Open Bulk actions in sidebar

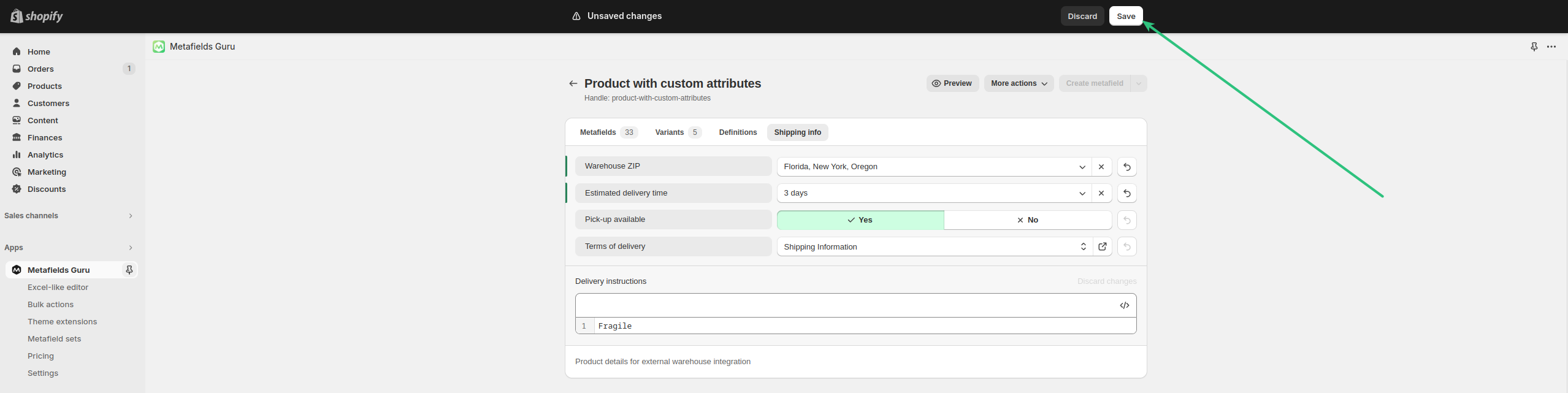50,304
